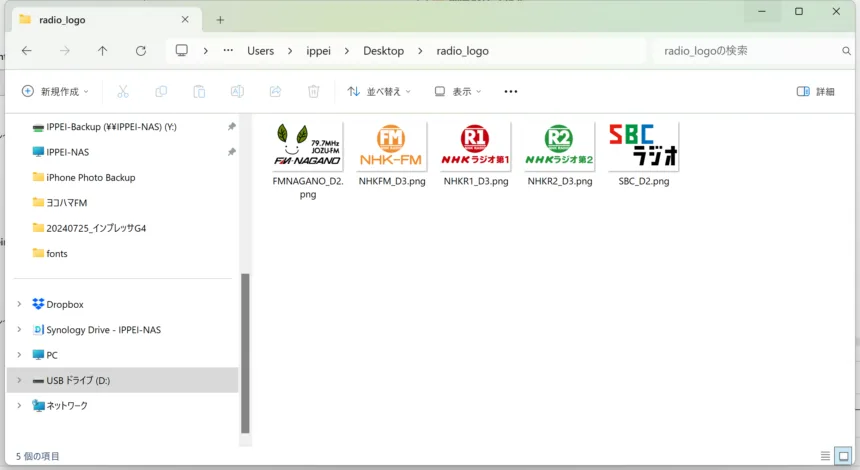860x470 pixels.
Task: Select the FMNAGANO_D2.png thumbnail
Action: 308,146
